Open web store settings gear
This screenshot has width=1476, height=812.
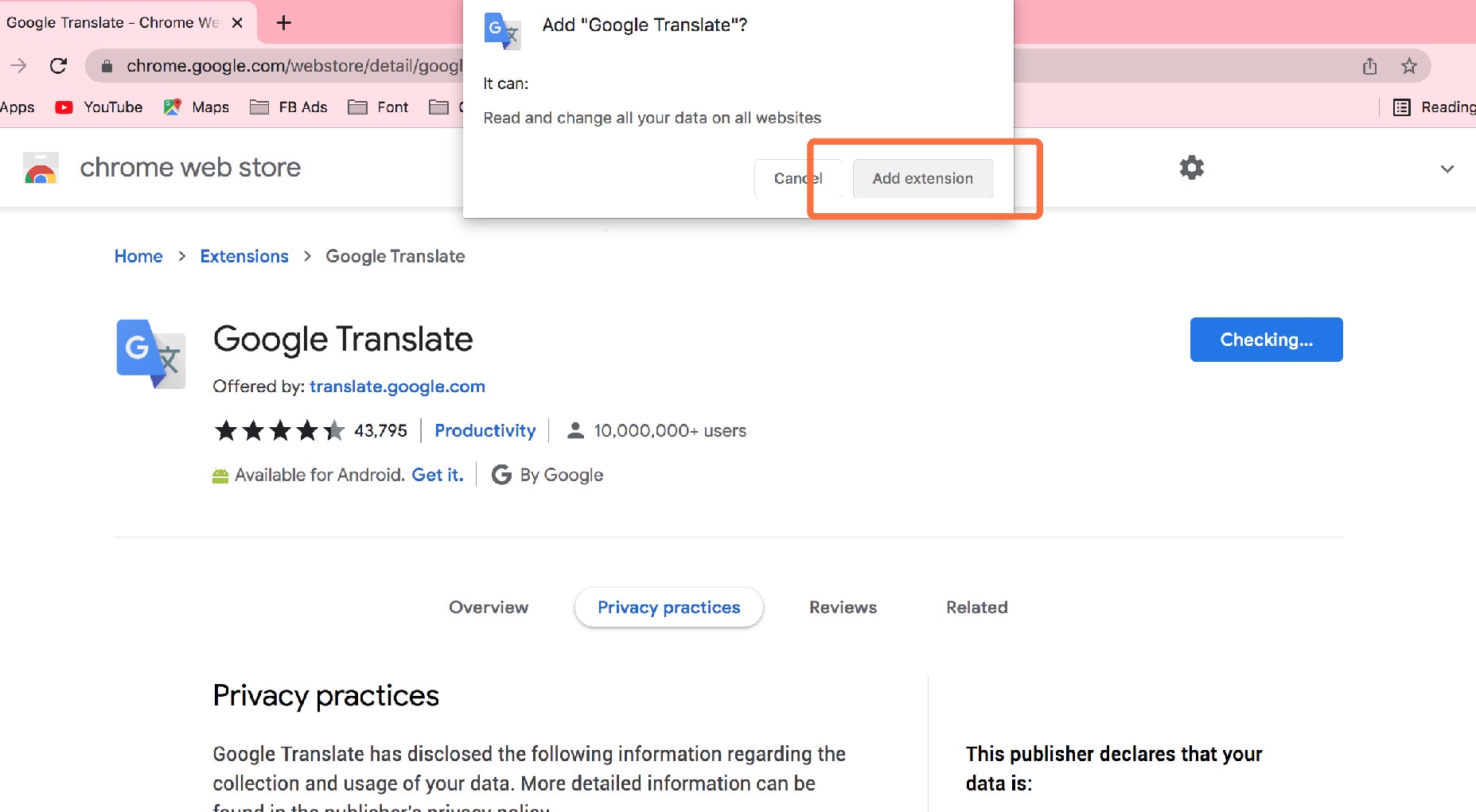[x=1191, y=168]
